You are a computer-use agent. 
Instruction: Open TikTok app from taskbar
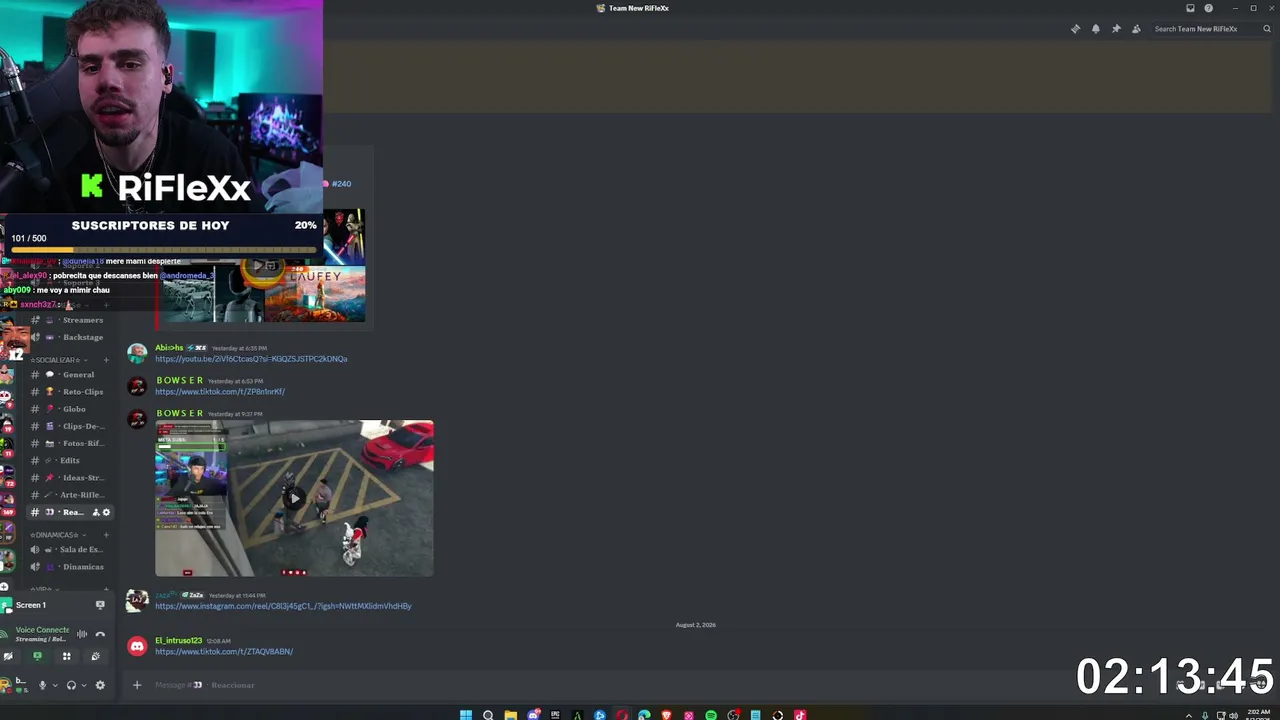coord(800,715)
